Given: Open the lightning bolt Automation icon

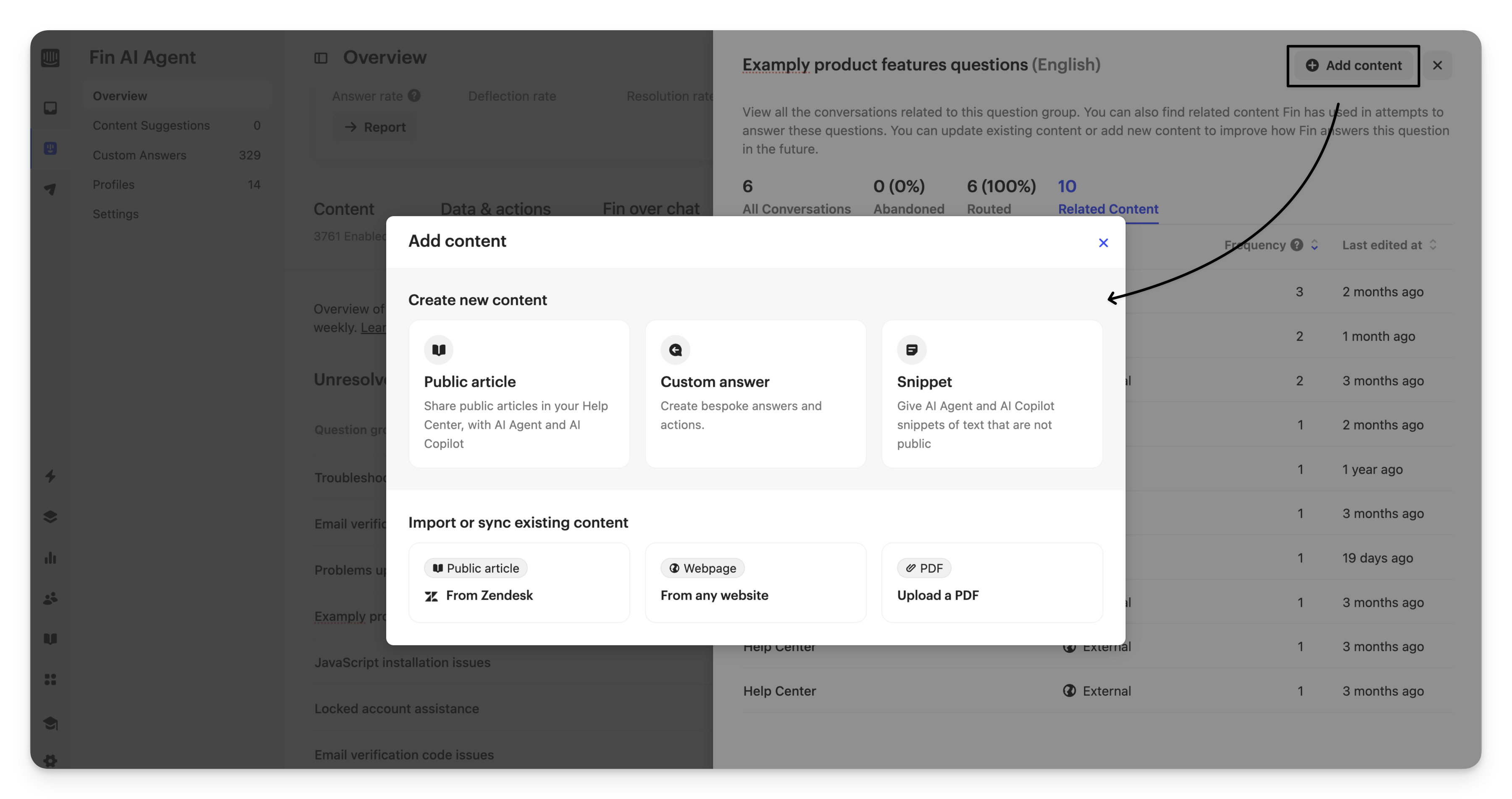Looking at the screenshot, I should (50, 476).
